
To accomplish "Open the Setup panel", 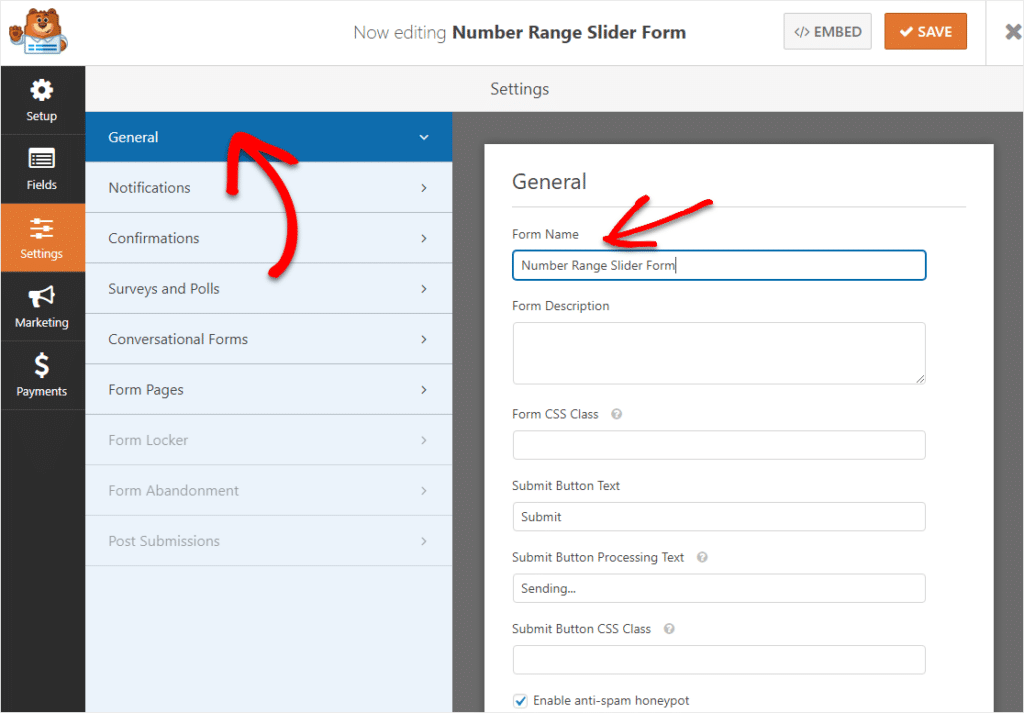I will (x=42, y=99).
